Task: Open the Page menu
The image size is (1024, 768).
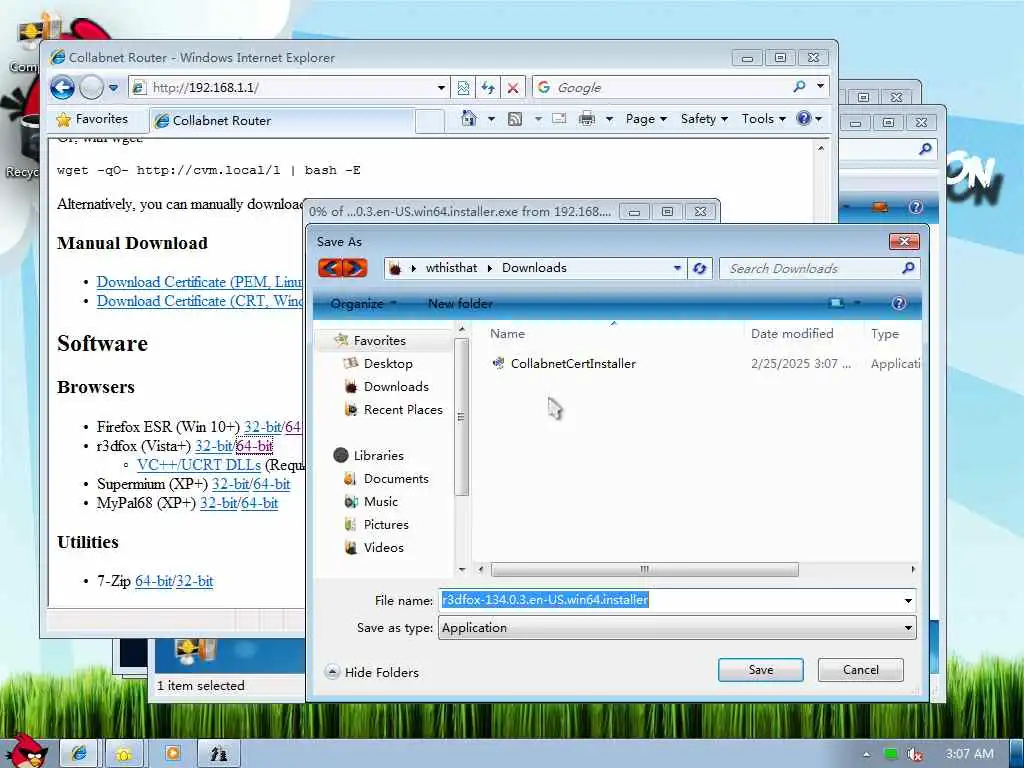Action: tap(646, 119)
